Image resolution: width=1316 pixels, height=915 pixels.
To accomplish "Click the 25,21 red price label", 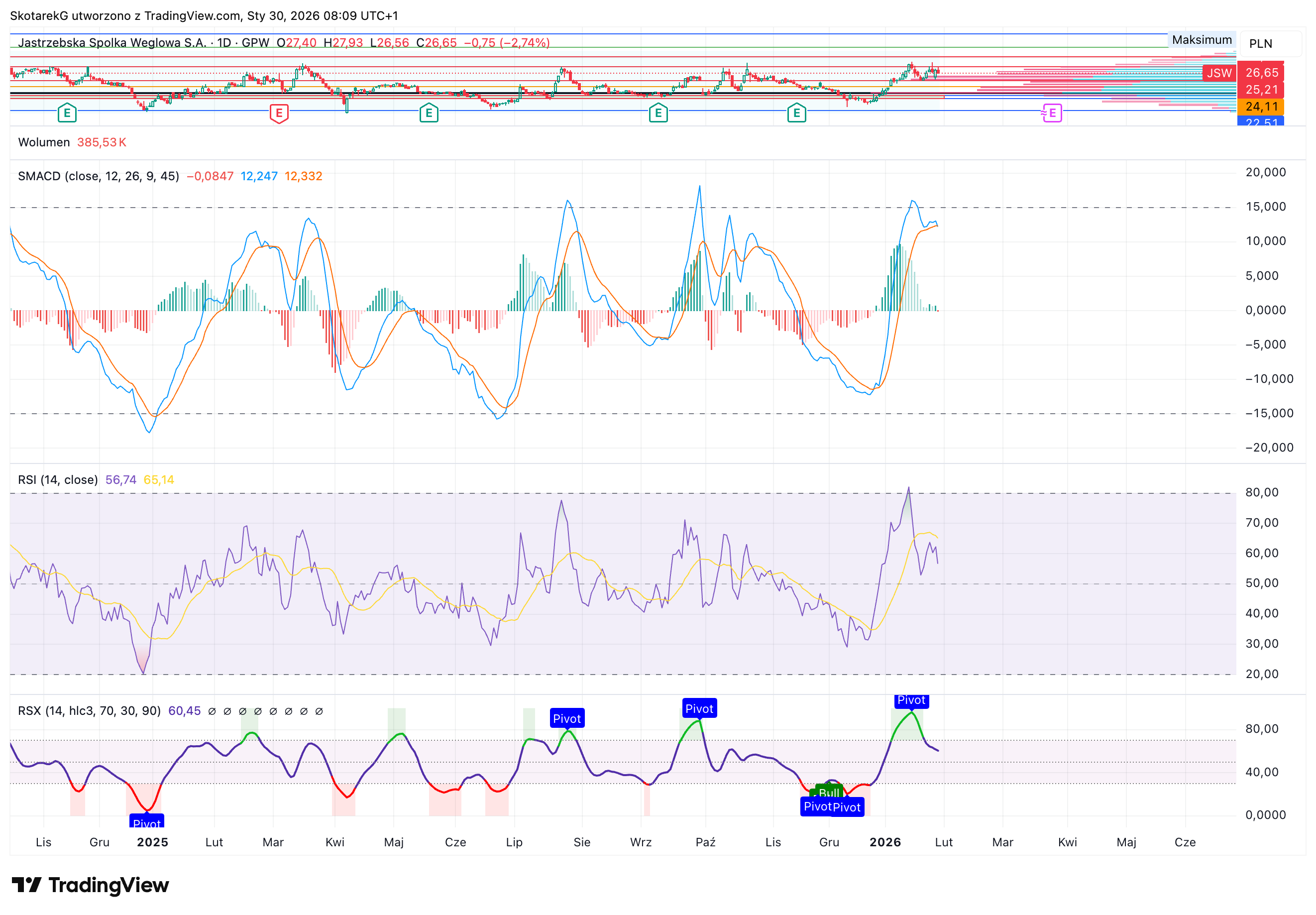I will click(1262, 90).
